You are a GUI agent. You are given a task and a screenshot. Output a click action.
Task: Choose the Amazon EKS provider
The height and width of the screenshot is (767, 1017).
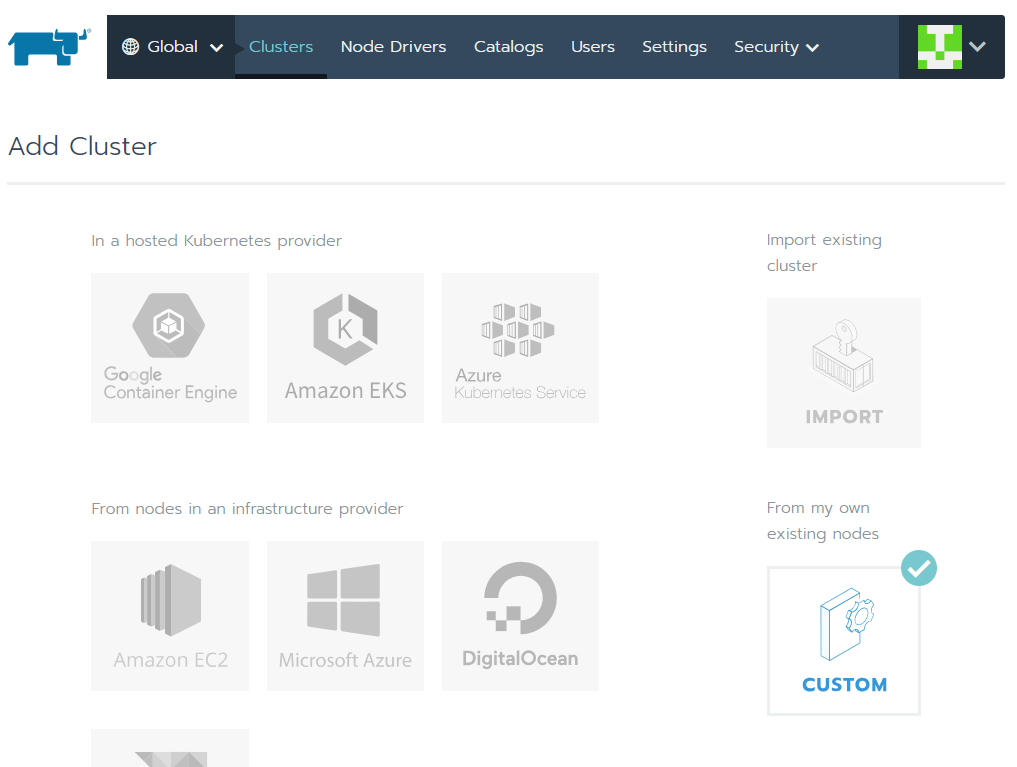(345, 348)
